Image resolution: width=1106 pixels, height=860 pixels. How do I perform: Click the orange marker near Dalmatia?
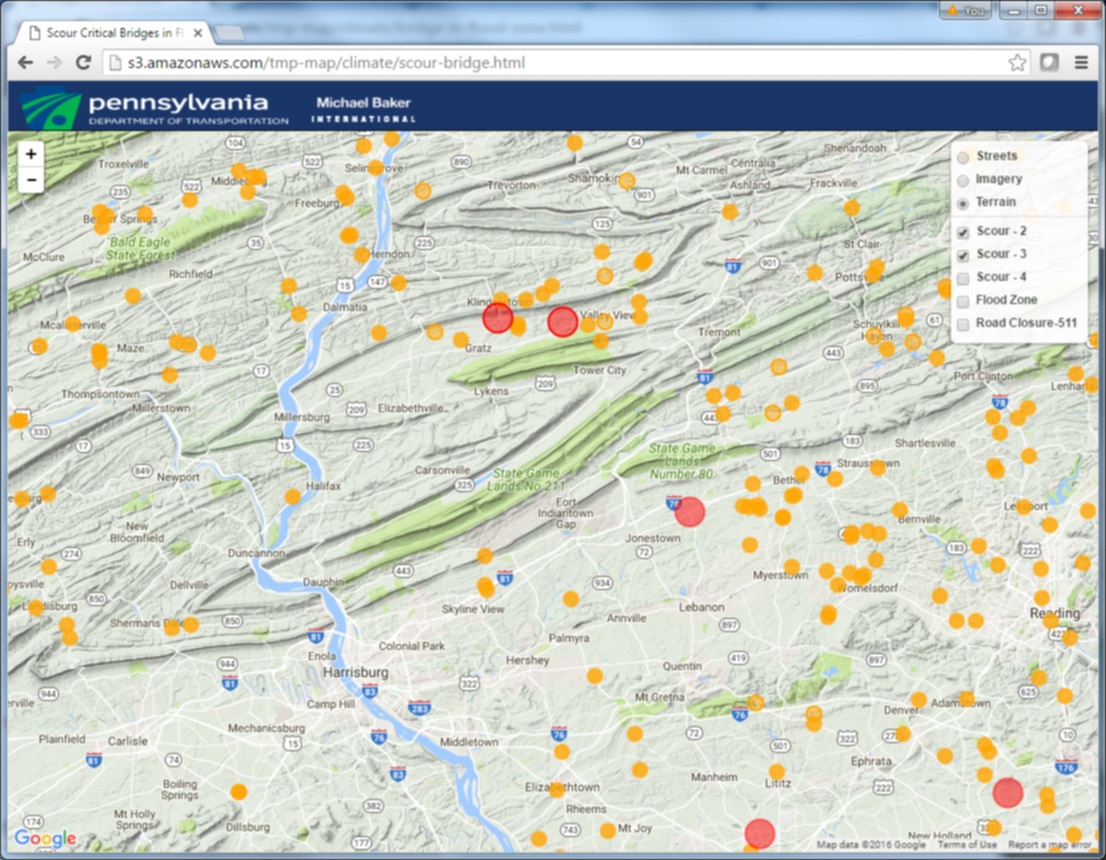(x=299, y=313)
